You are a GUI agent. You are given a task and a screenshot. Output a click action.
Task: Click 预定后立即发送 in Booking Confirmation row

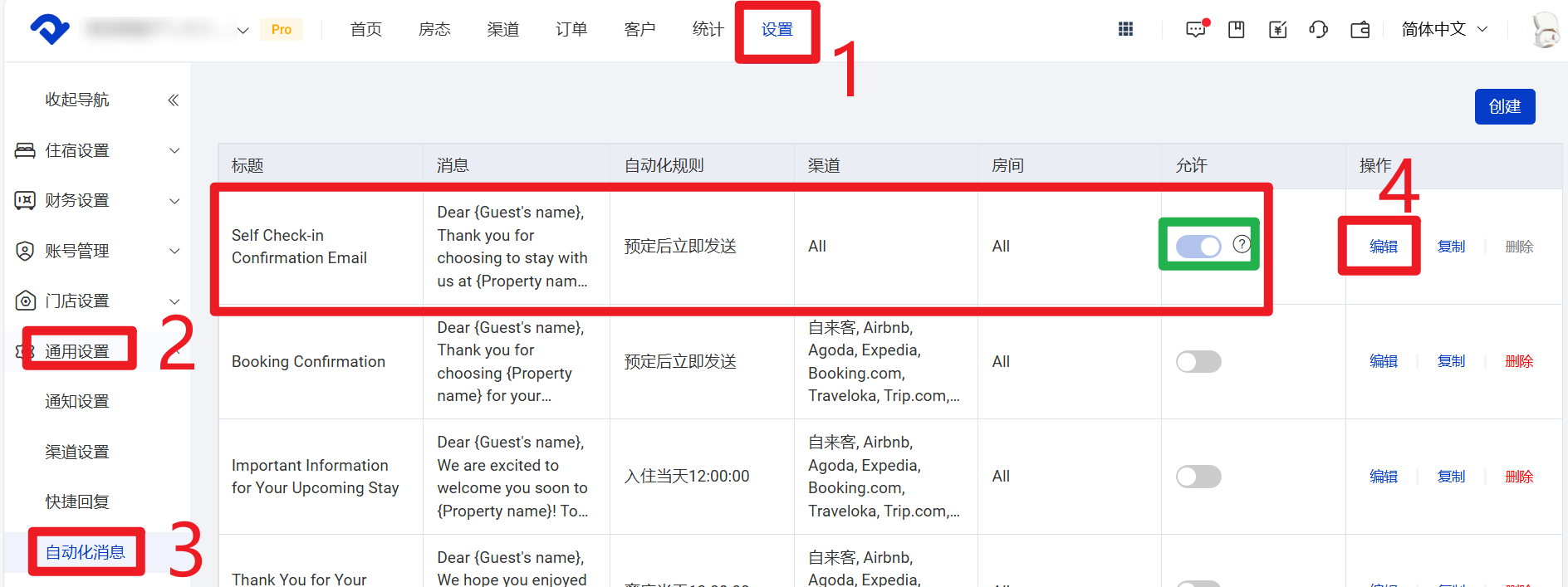[x=680, y=361]
